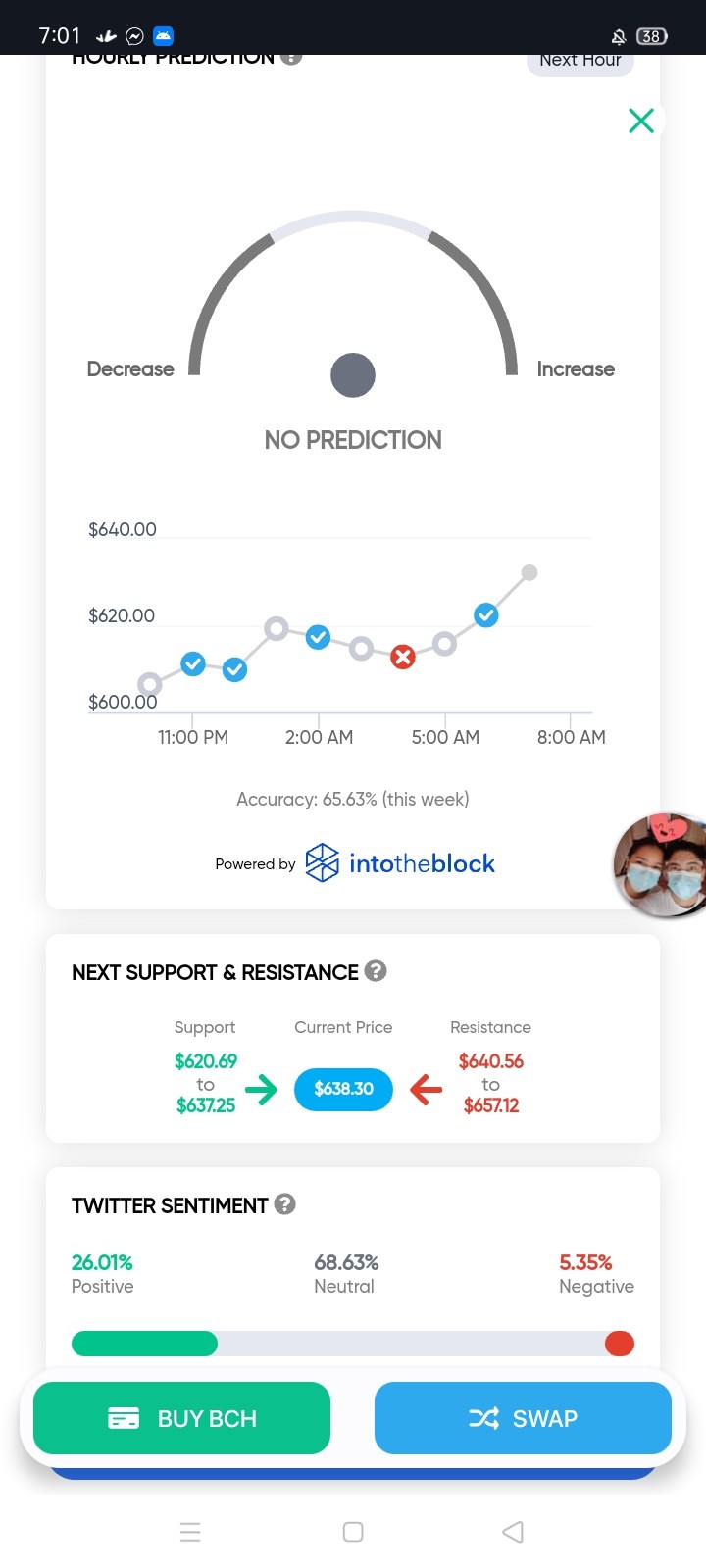Tap the blue checkmark point near 2:00 AM

pos(318,637)
